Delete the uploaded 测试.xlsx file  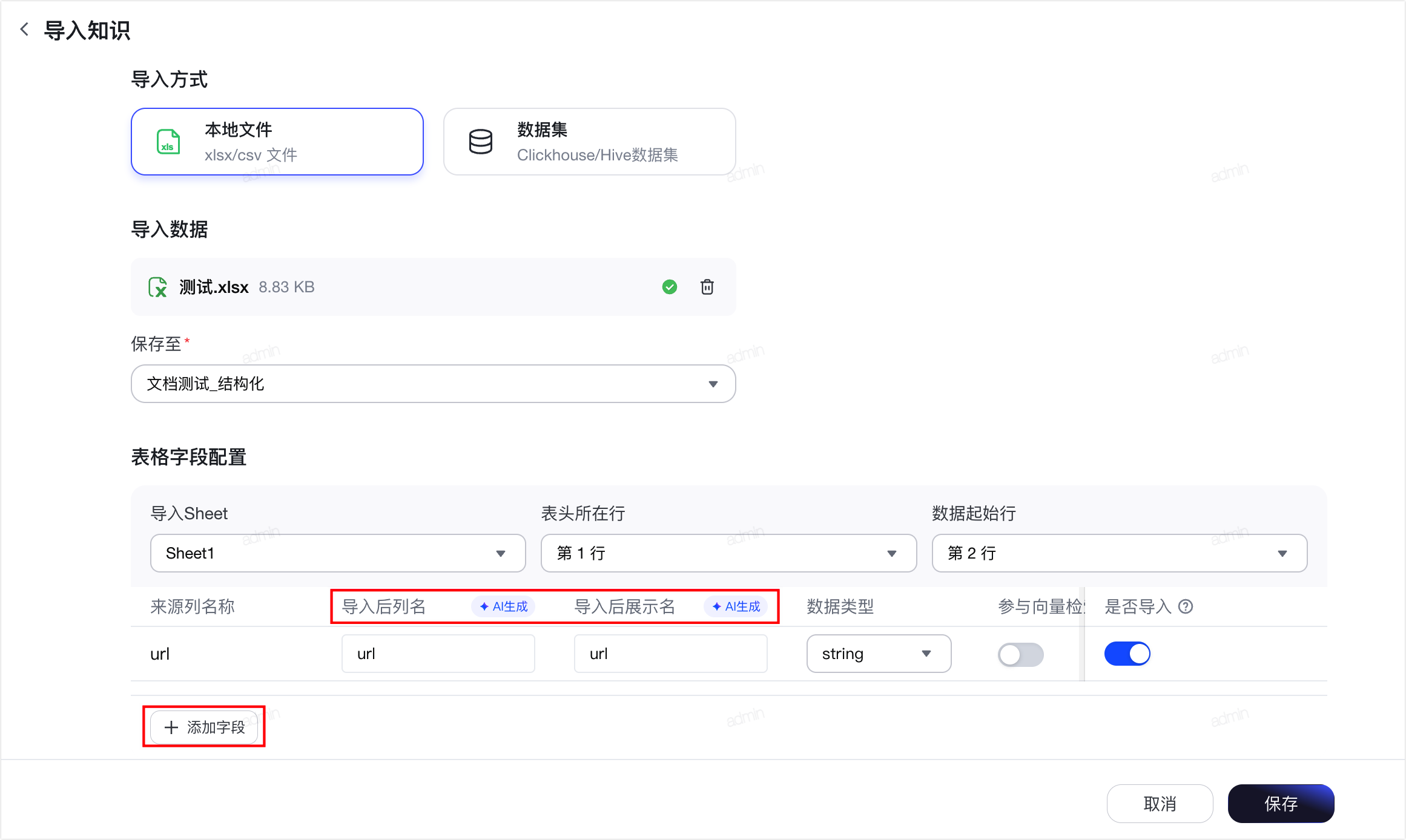pos(707,287)
